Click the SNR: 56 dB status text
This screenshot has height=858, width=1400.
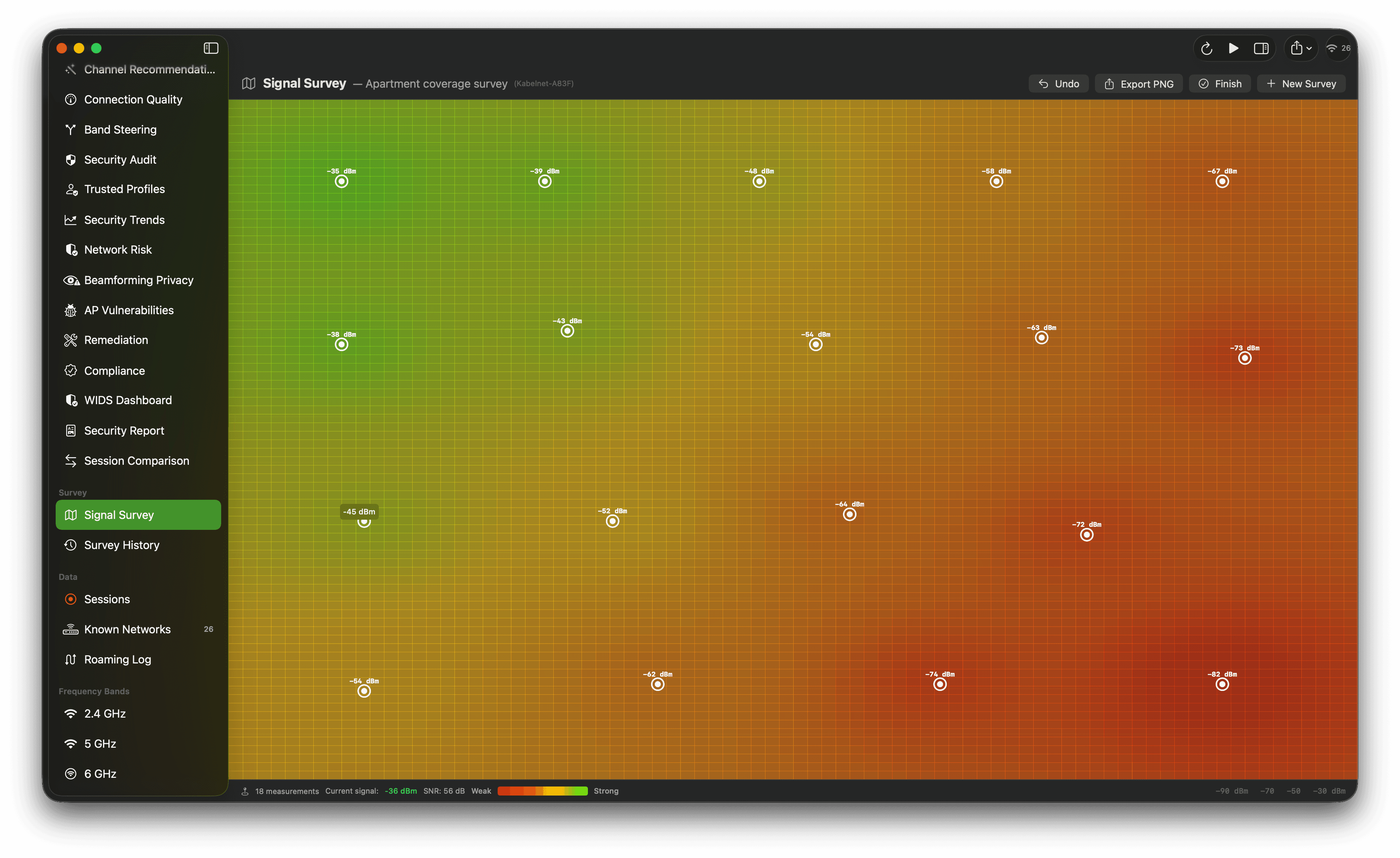pyautogui.click(x=444, y=791)
